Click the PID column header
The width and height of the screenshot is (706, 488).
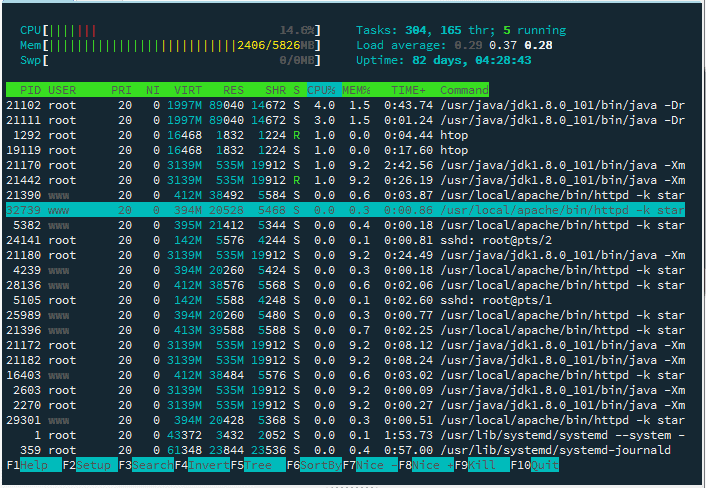tap(30, 90)
